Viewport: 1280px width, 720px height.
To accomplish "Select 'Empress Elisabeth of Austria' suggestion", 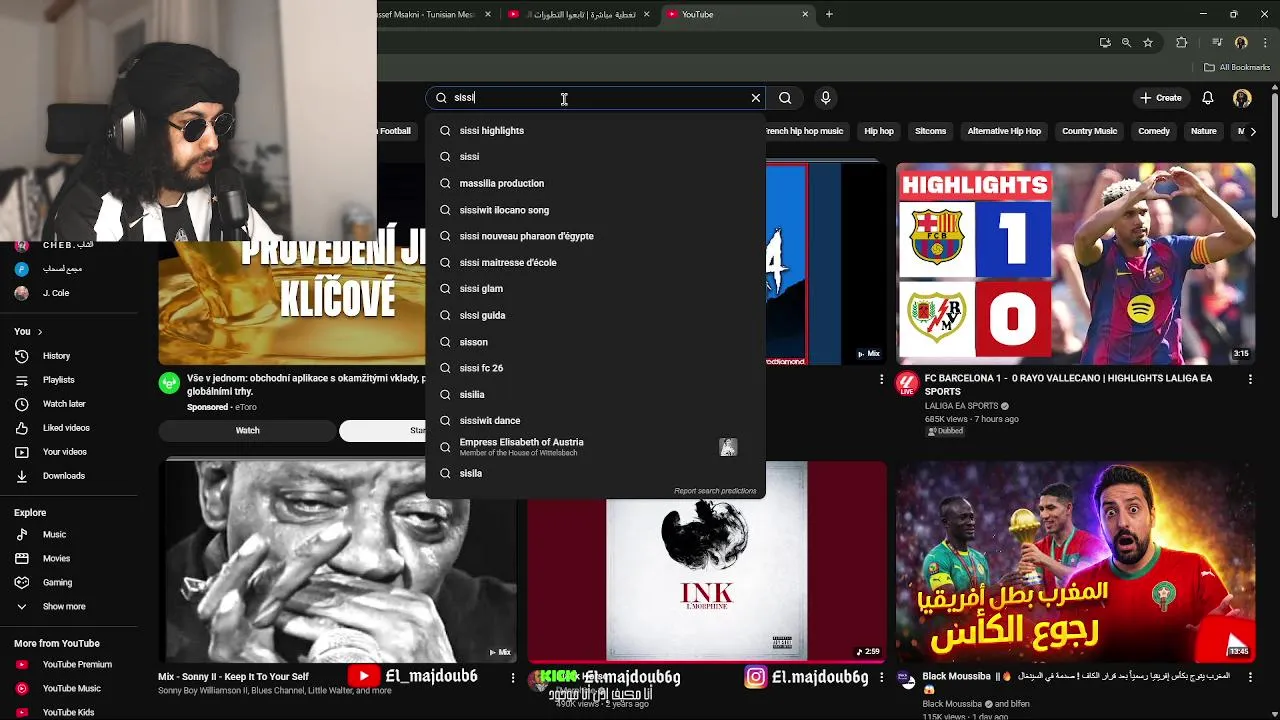I will pos(595,447).
